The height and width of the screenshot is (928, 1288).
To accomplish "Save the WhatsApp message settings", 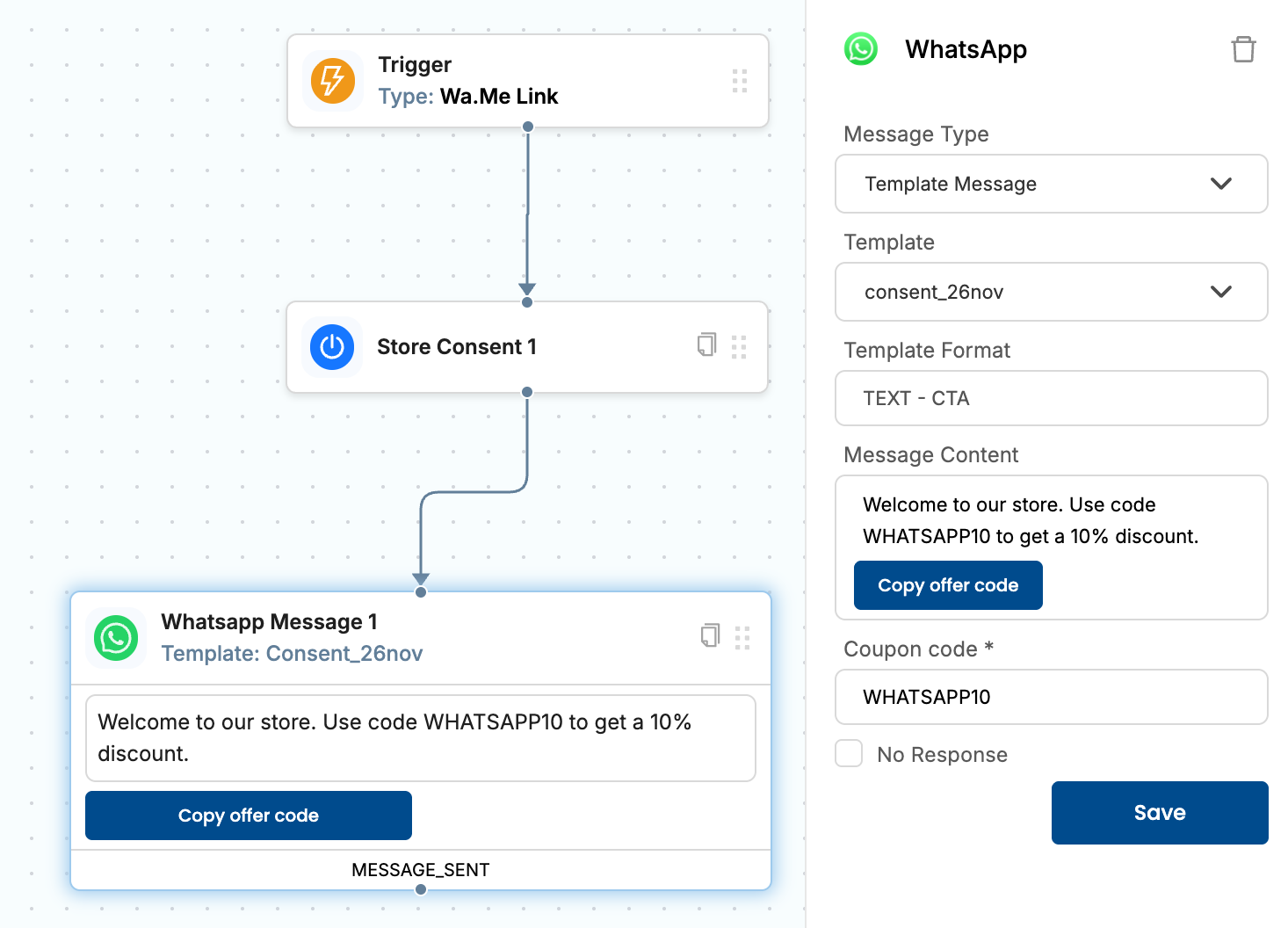I will (x=1159, y=813).
